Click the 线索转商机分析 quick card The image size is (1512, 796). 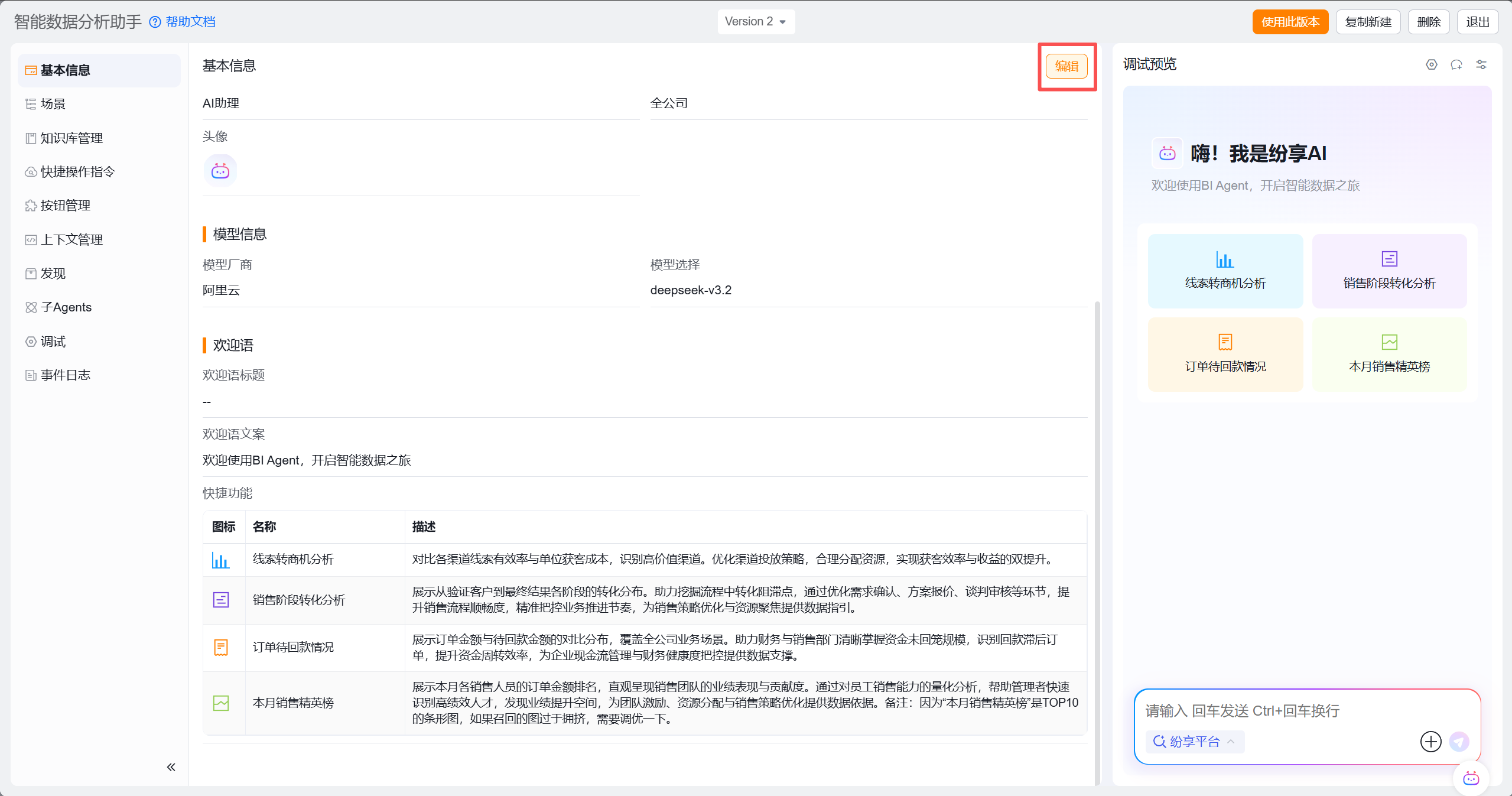click(1225, 271)
